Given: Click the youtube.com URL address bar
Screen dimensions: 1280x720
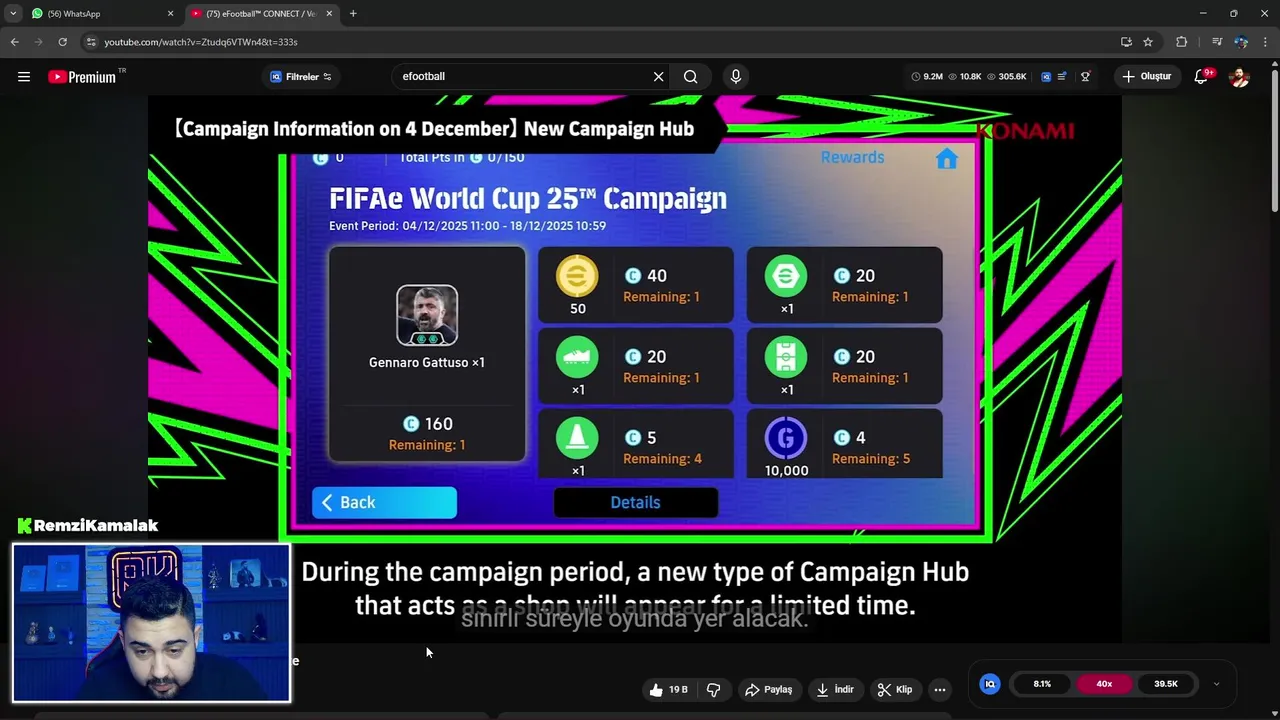Looking at the screenshot, I should coord(600,42).
